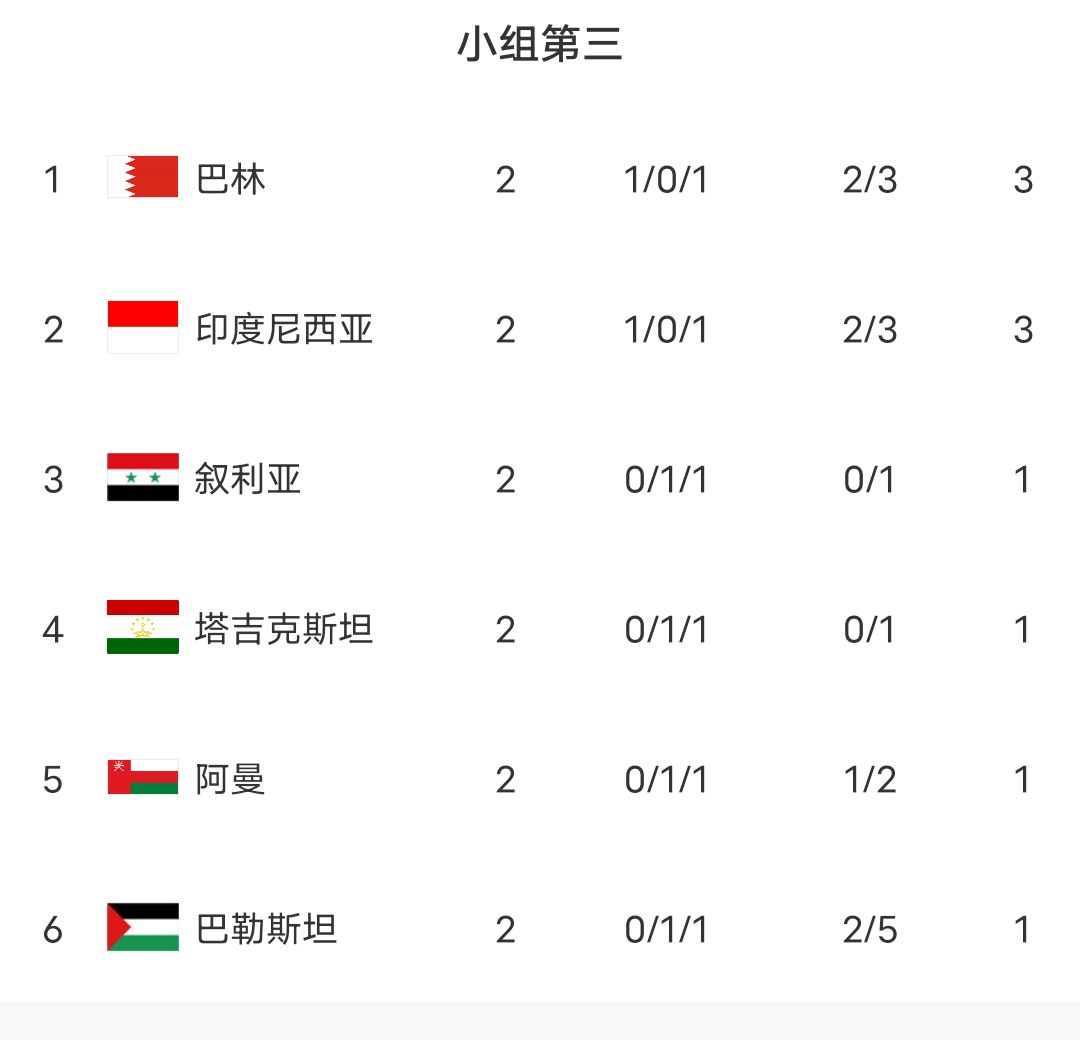Click the Syria flag icon

pos(143,477)
